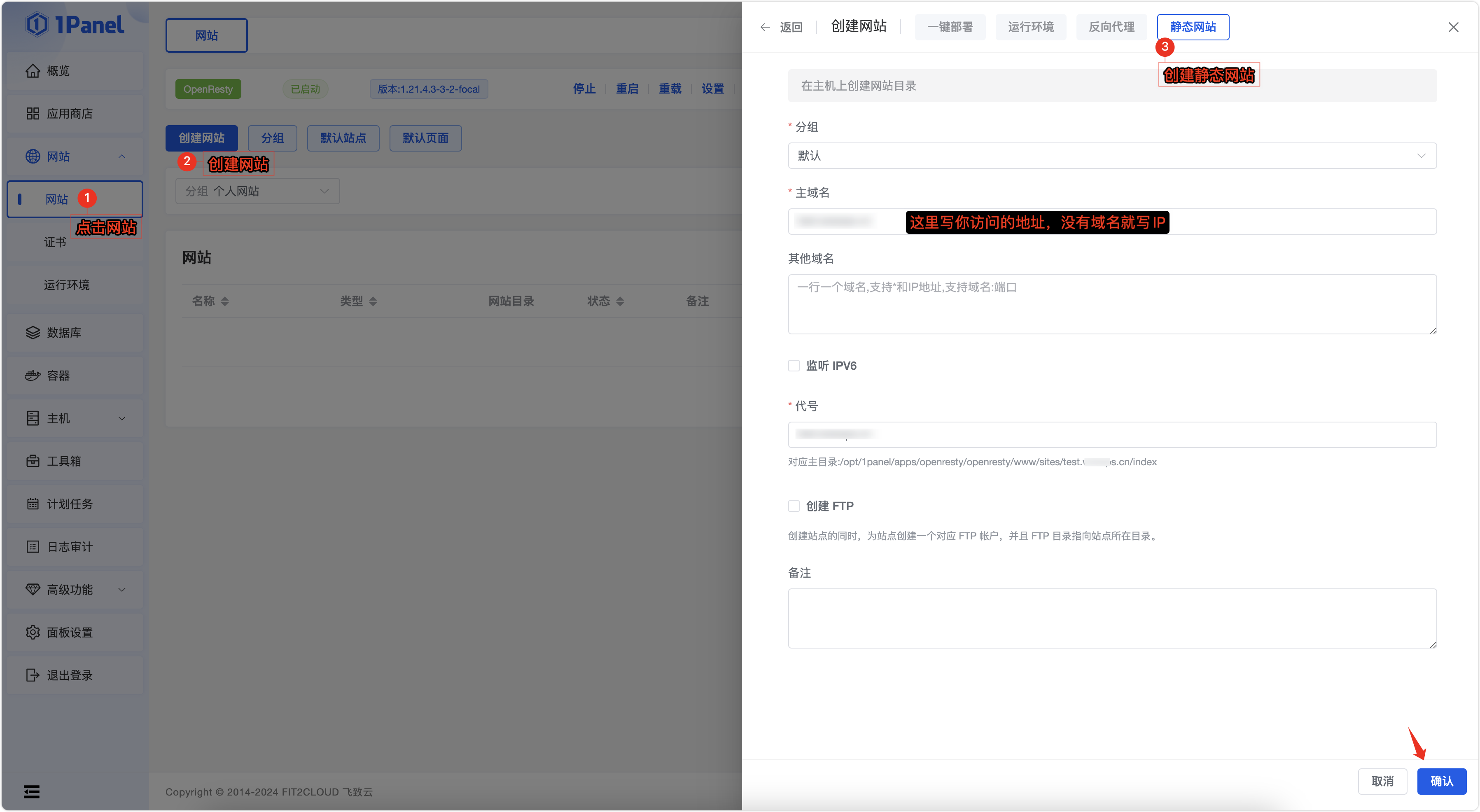
Task: Switch to the 反向代理 tab
Action: pyautogui.click(x=1111, y=27)
